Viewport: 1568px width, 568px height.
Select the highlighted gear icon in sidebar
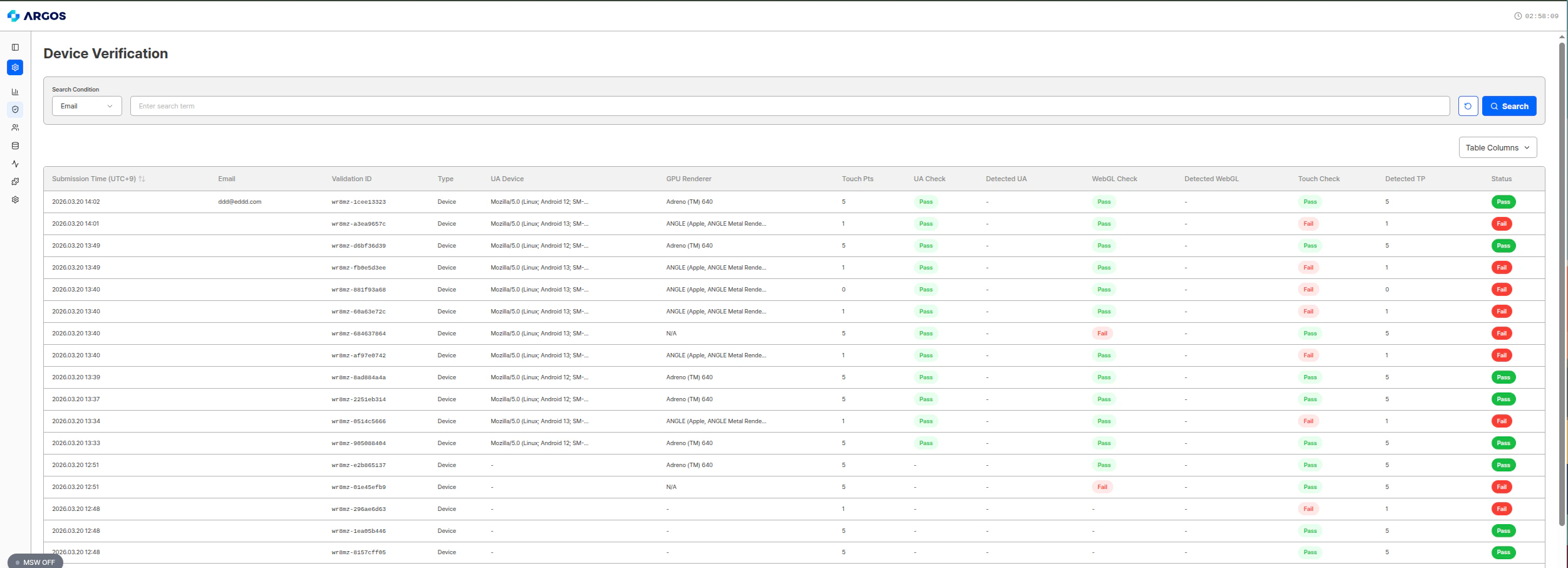point(15,68)
